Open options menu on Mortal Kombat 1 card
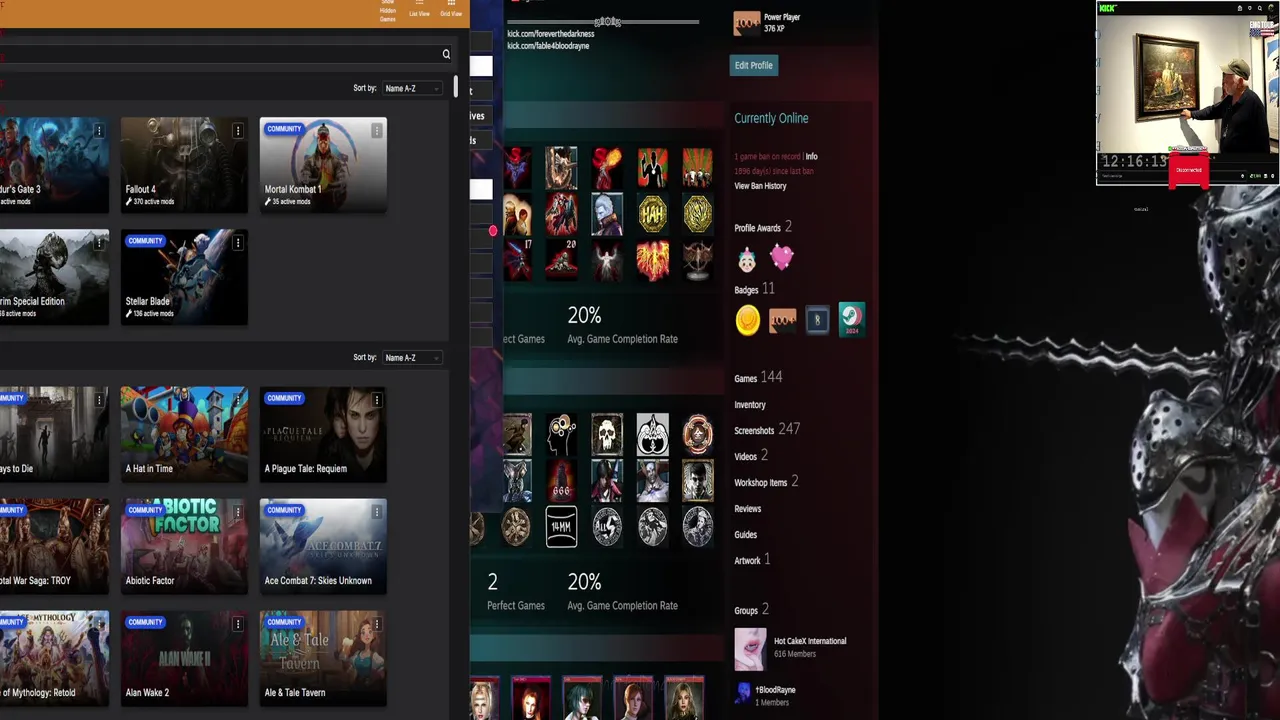This screenshot has width=1280, height=720. pyautogui.click(x=376, y=131)
